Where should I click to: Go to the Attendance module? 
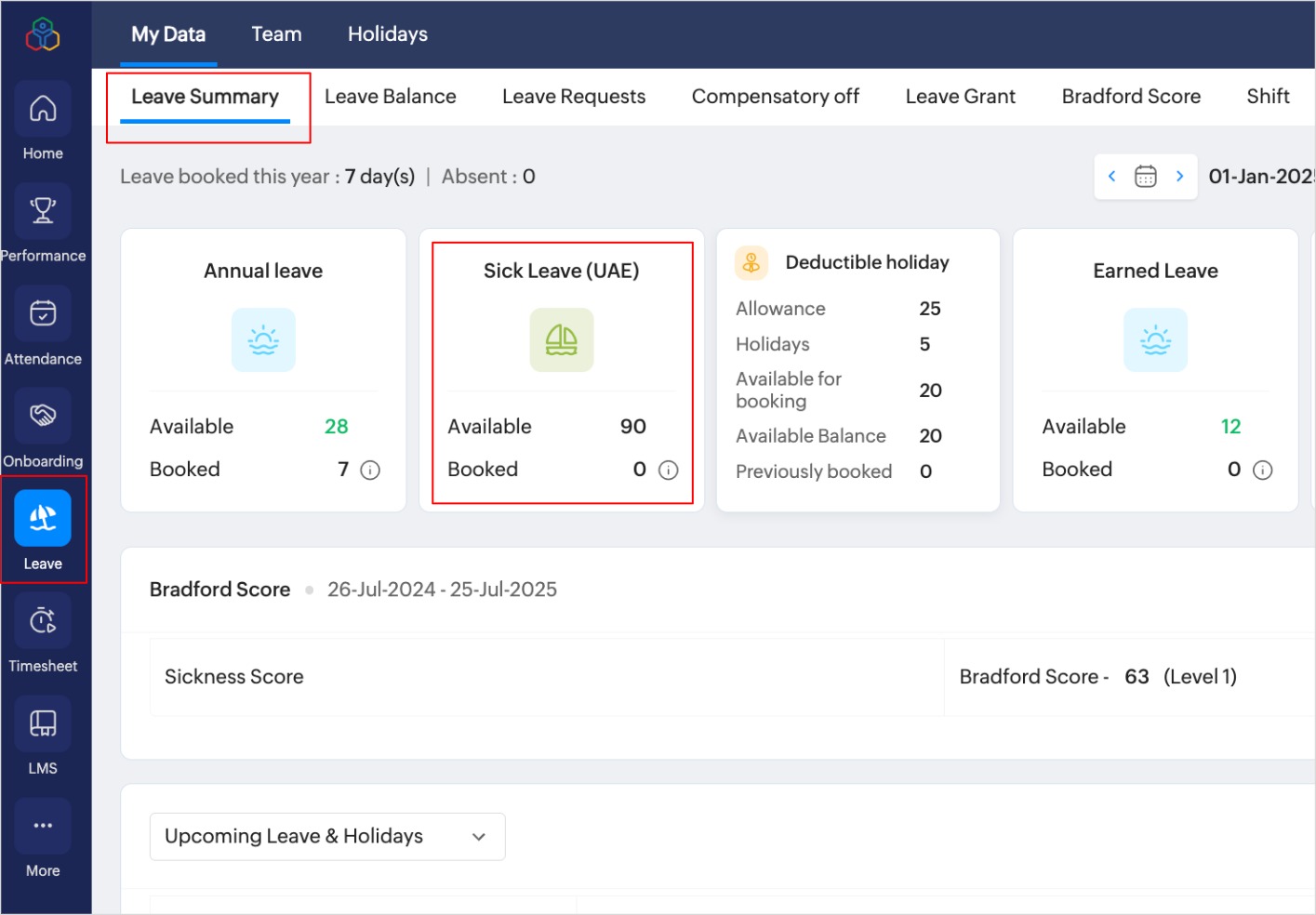43,314
